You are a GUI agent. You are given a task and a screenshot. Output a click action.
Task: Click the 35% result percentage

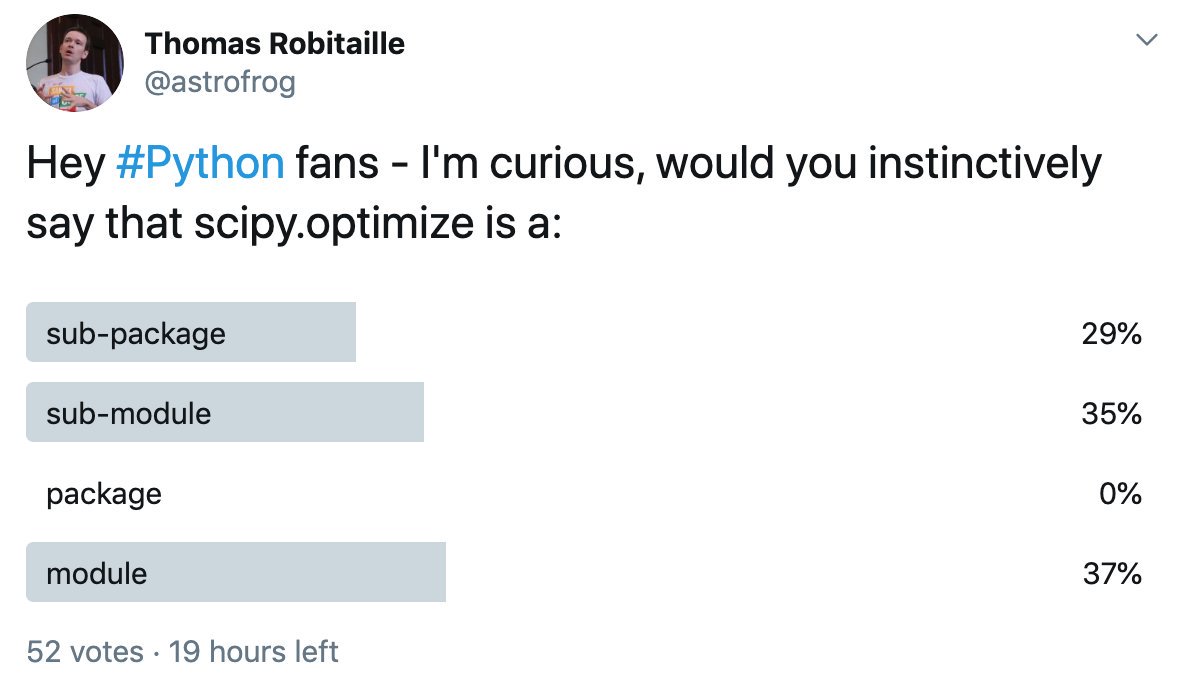pyautogui.click(x=1111, y=413)
